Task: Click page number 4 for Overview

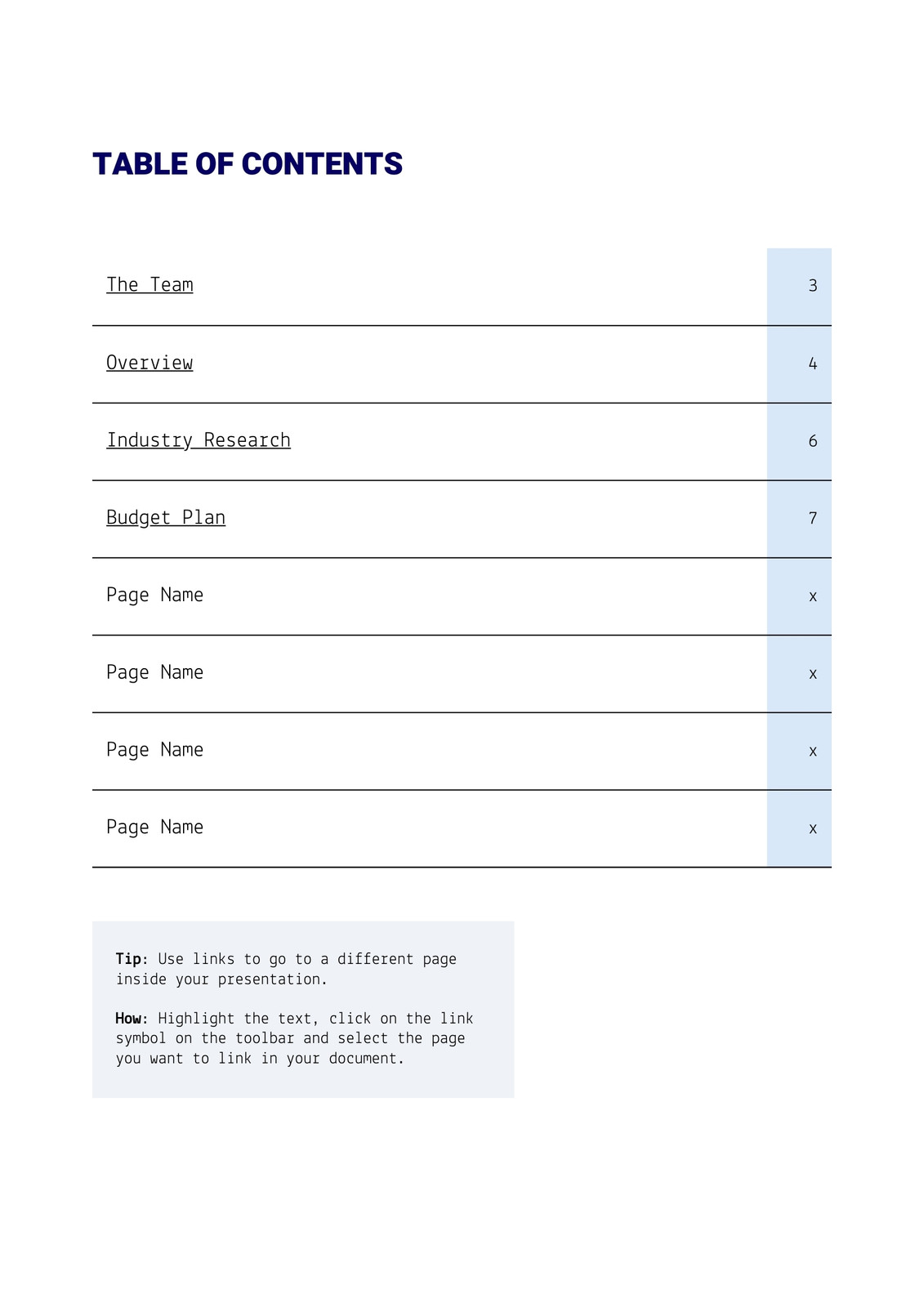Action: coord(813,364)
